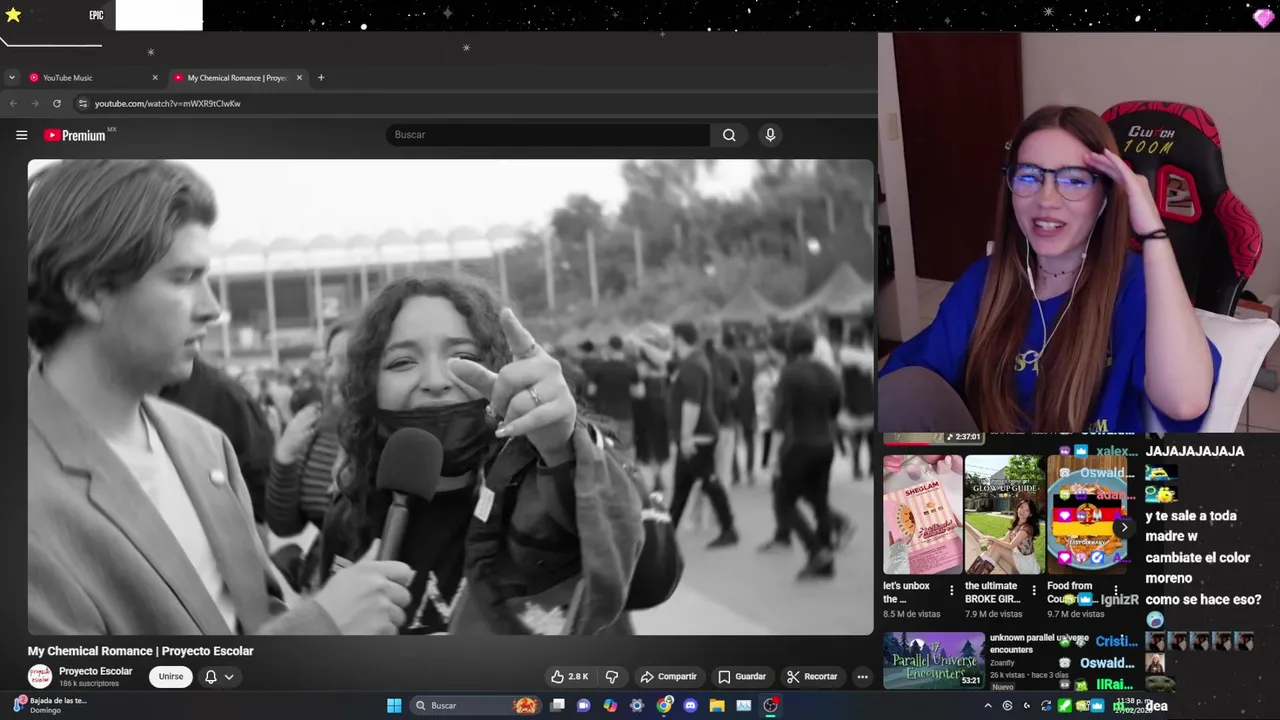Open the YouTube hamburger guide menu

click(21, 135)
